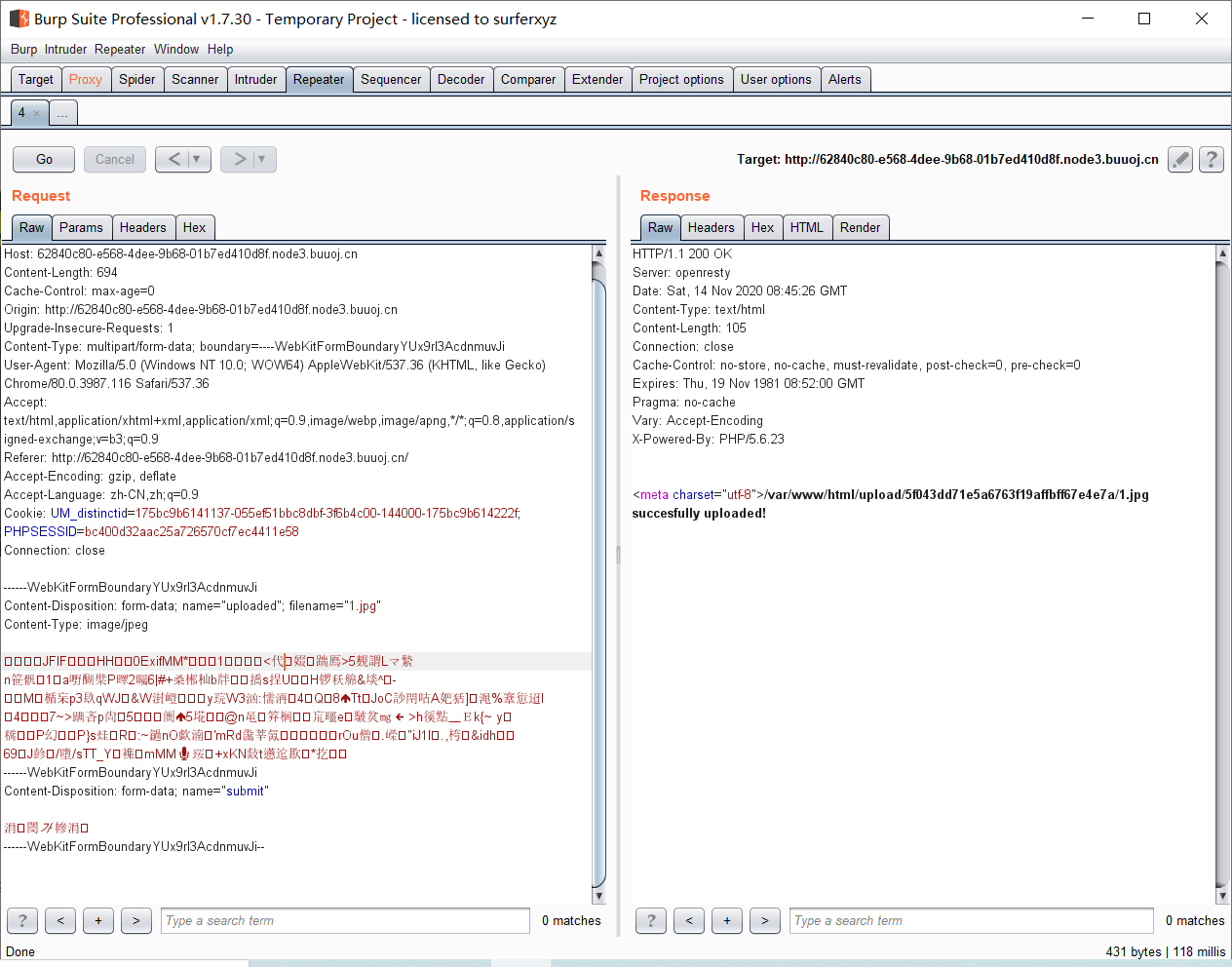Go forward to next request in history
This screenshot has height=967, width=1232.
pyautogui.click(x=239, y=159)
